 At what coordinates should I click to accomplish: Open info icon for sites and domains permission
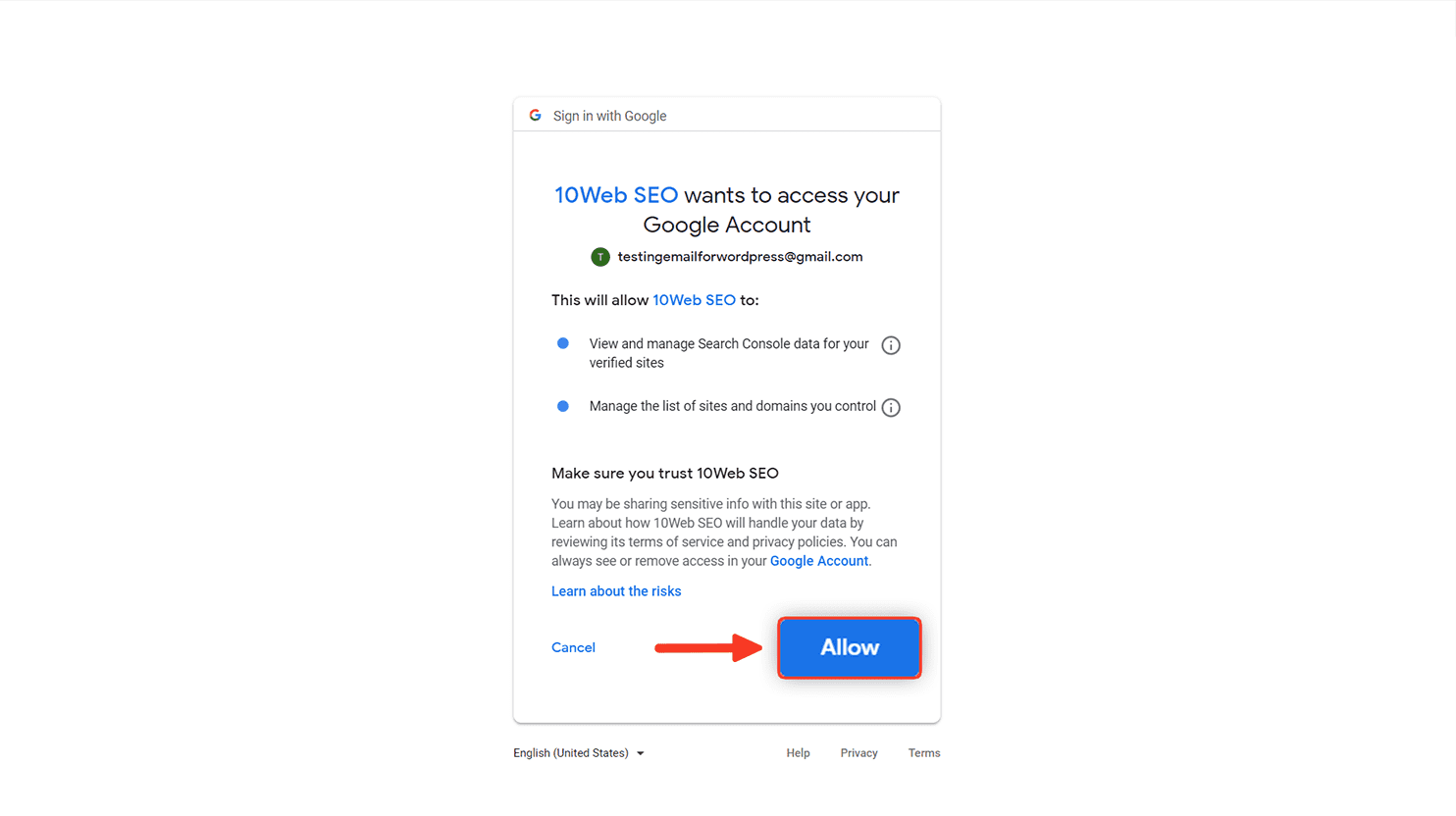point(891,408)
